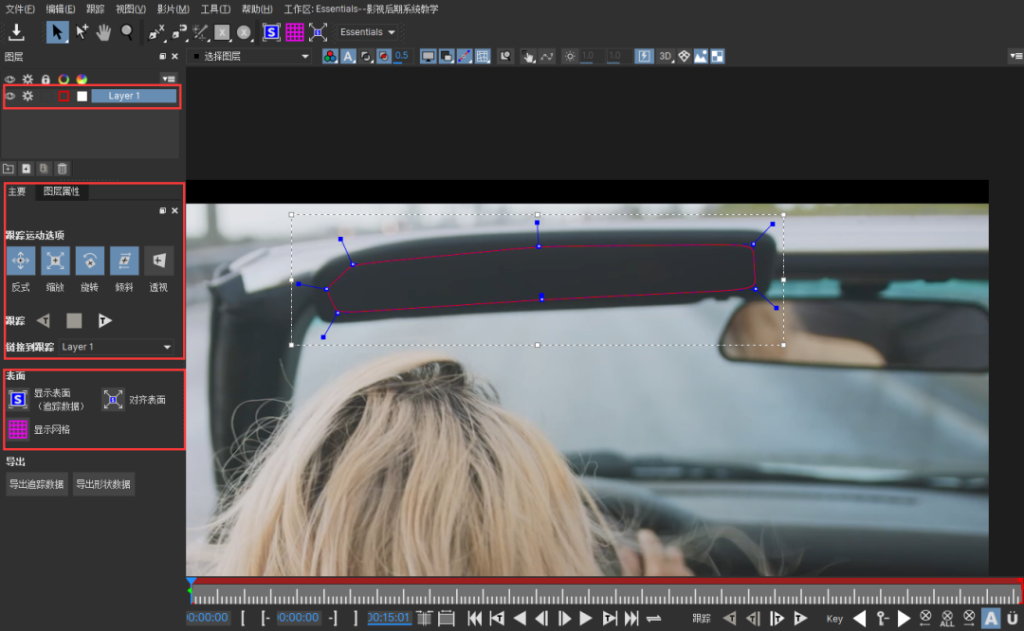Screen dimensions: 1024x631
Task: Click the Show Surface icon in the top toolbar
Action: (x=271, y=32)
